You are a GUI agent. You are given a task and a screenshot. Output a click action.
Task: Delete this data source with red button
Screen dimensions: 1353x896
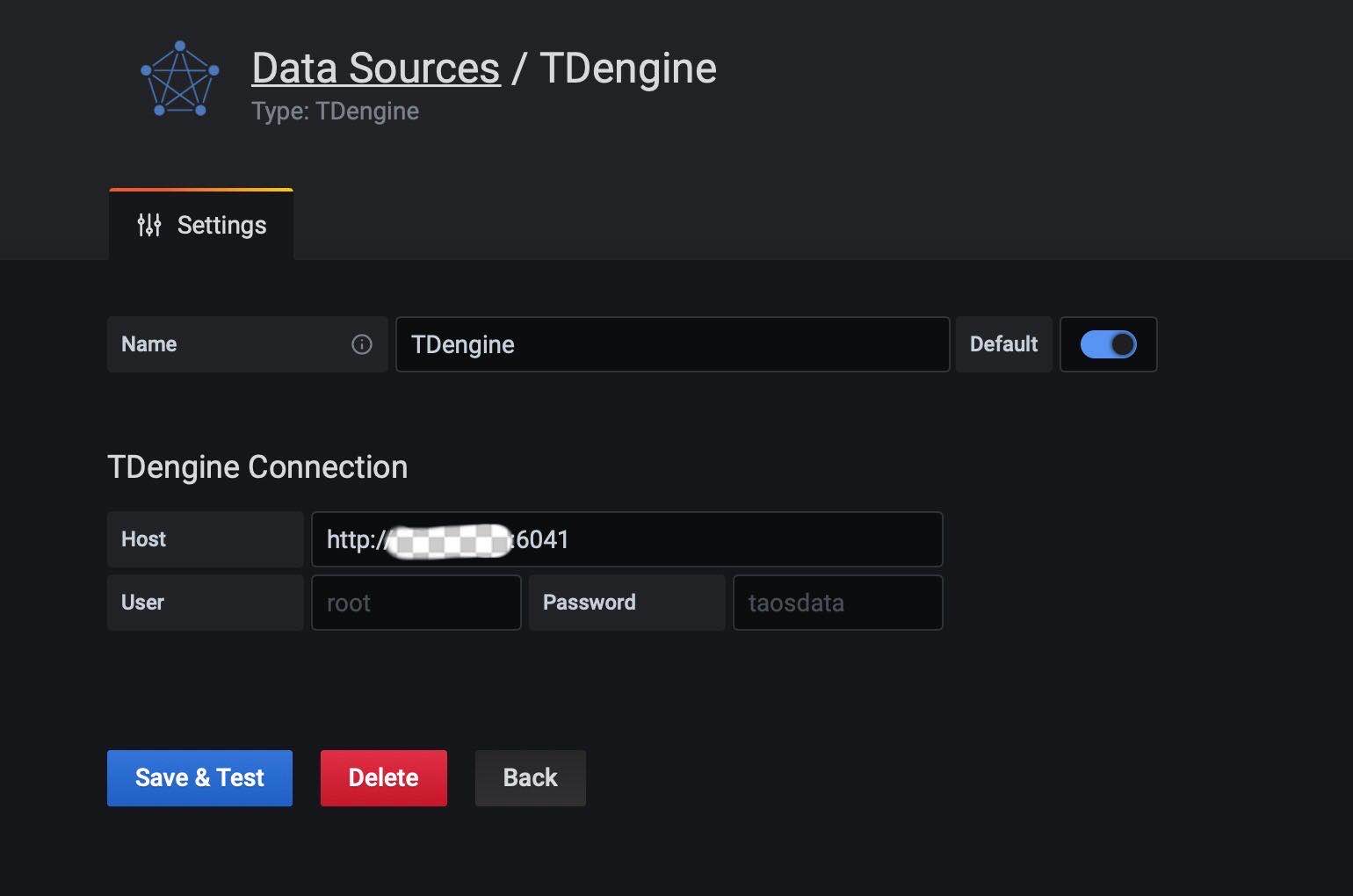tap(383, 778)
